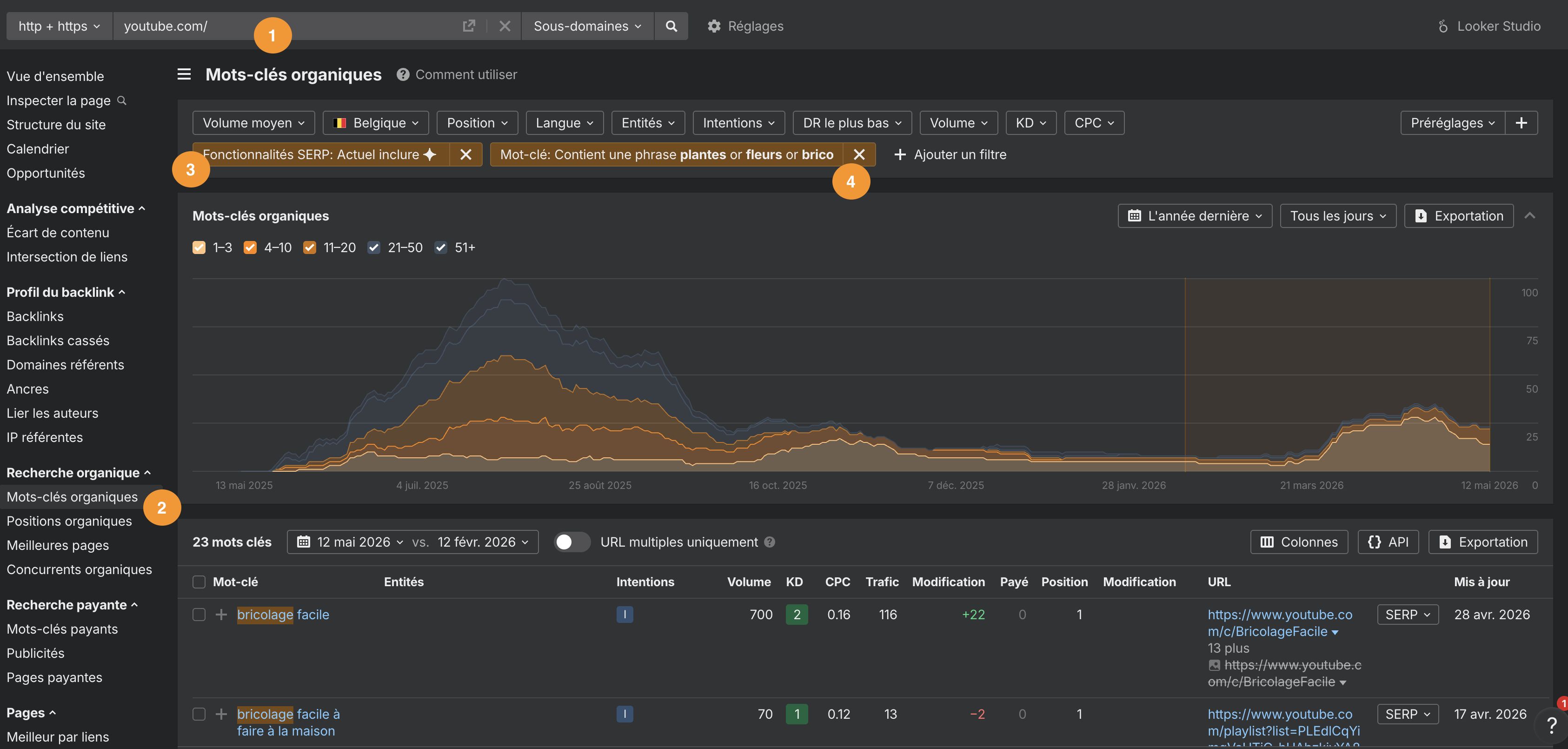Image resolution: width=1568 pixels, height=749 pixels.
Task: Uncheck the 51+ position checkbox
Action: 441,248
